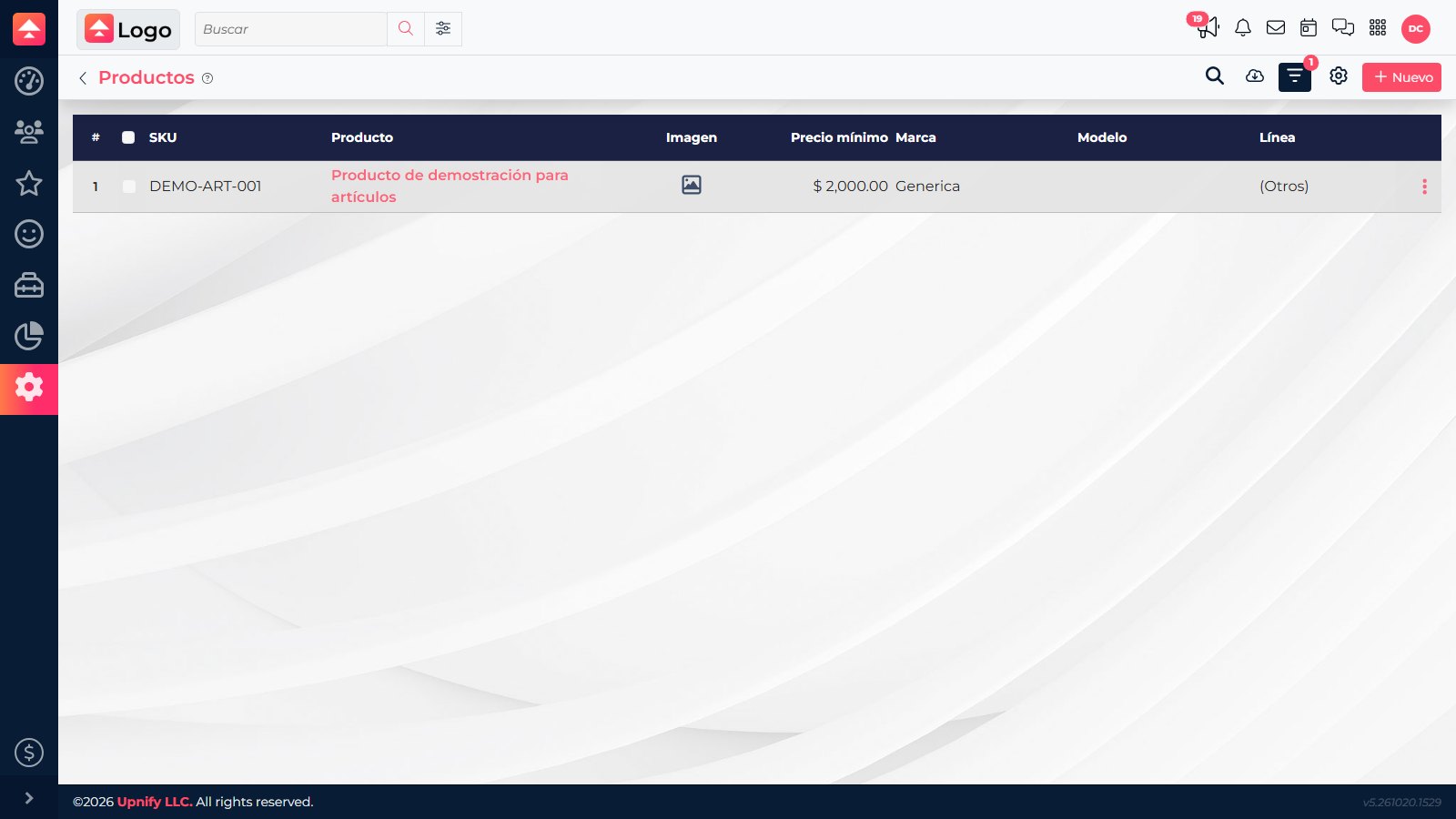Image resolution: width=1456 pixels, height=819 pixels.
Task: Open the chat bubbles icon
Action: [x=1343, y=28]
